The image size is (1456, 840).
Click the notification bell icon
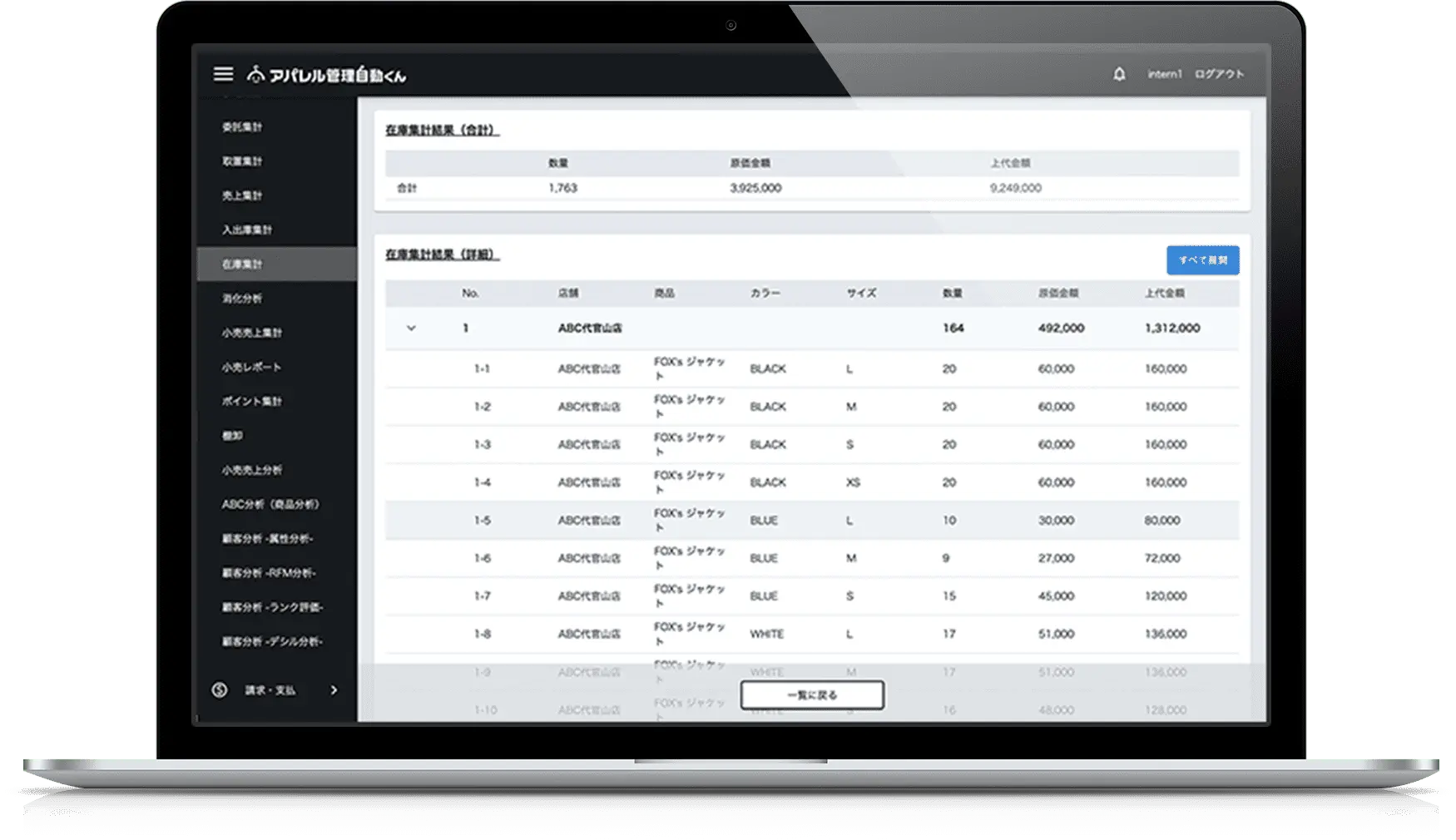pyautogui.click(x=1119, y=74)
